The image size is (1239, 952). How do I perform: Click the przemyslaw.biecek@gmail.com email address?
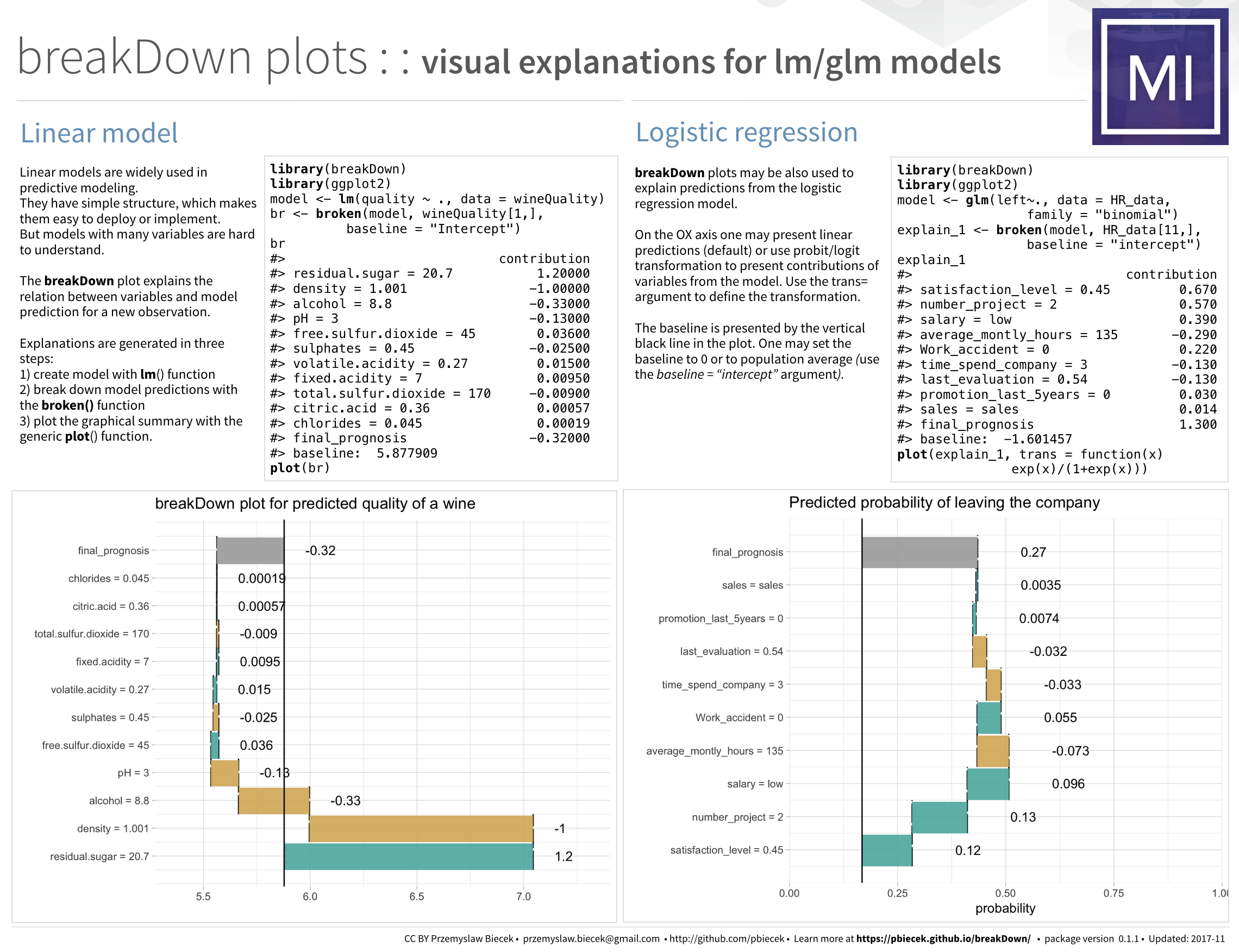pos(591,938)
